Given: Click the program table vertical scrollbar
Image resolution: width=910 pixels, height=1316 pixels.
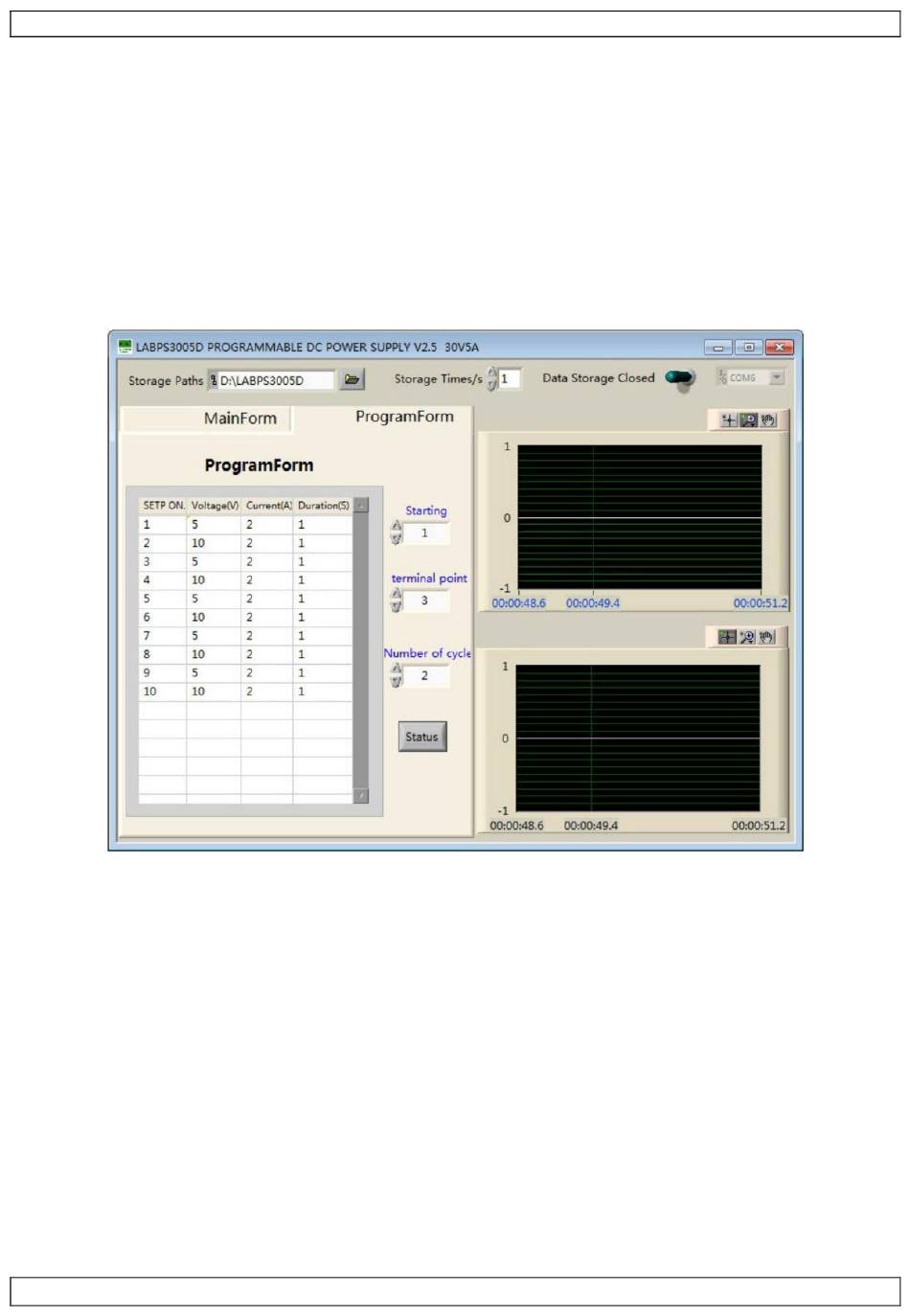Looking at the screenshot, I should (x=361, y=651).
